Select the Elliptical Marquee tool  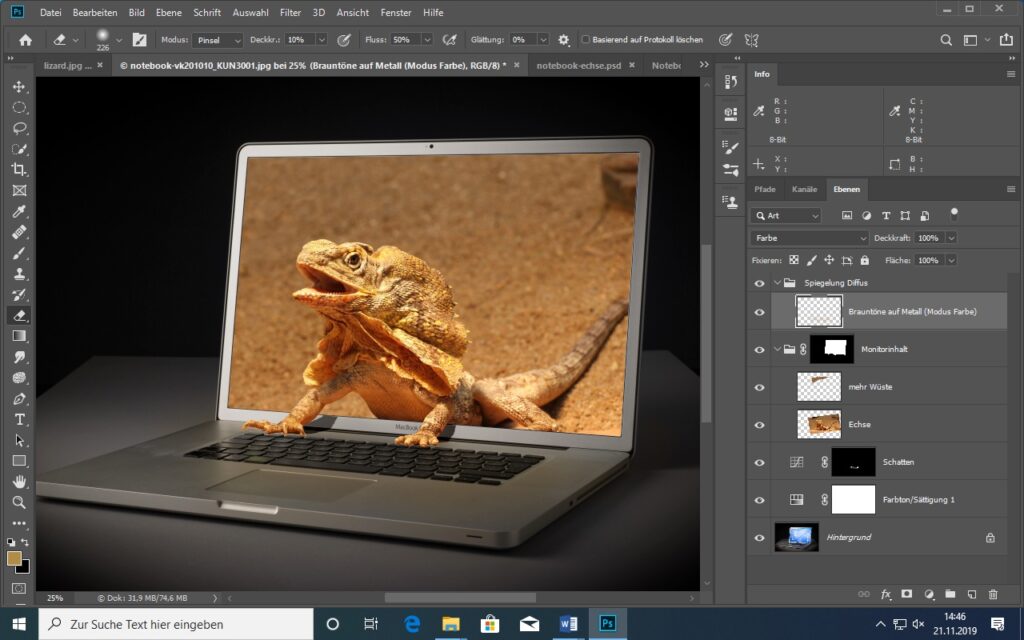[x=19, y=108]
